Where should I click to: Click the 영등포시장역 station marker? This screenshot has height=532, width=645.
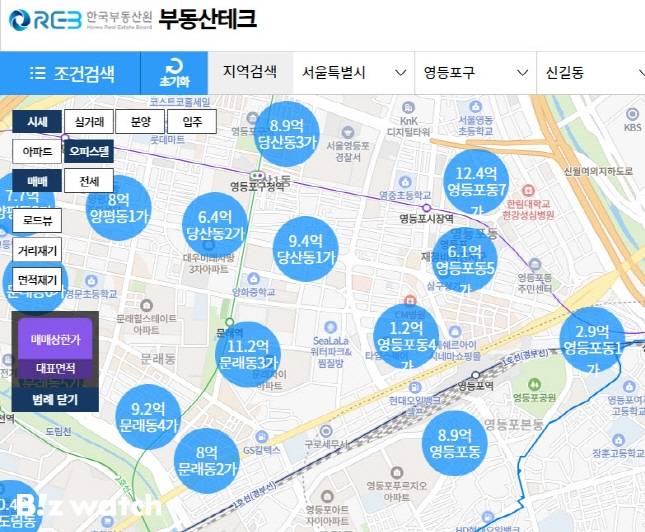tap(427, 207)
